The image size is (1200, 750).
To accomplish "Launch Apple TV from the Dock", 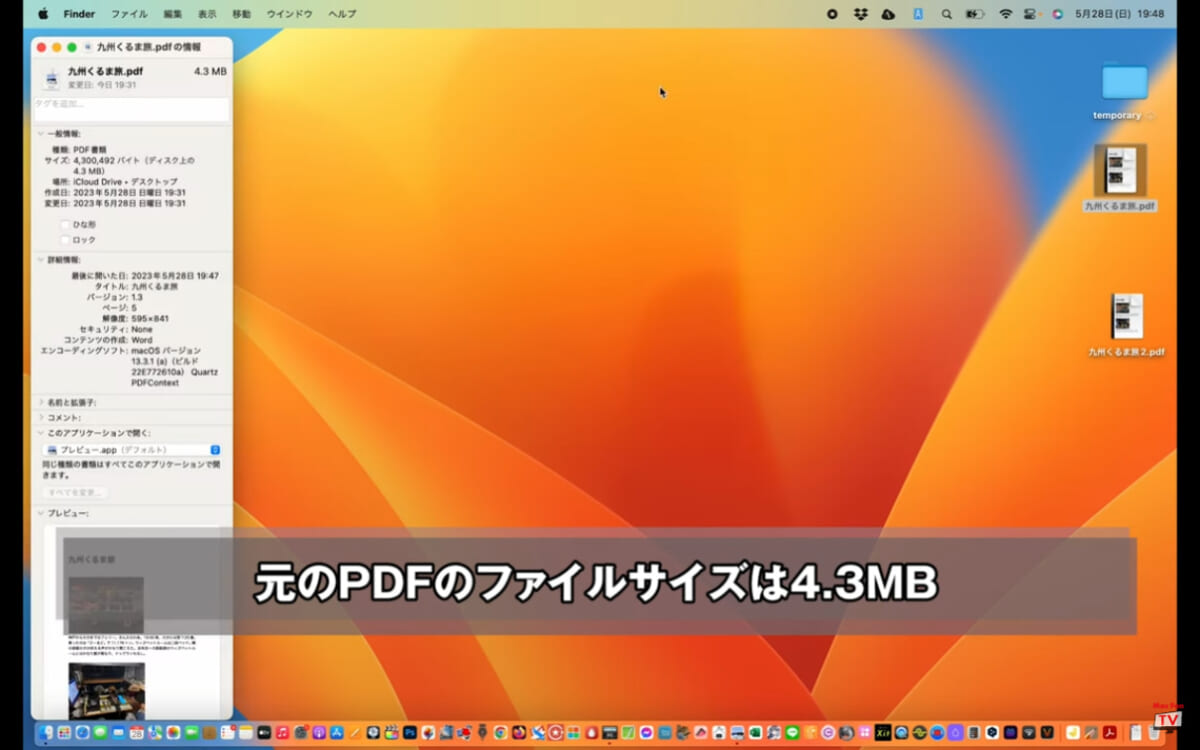I will coord(264,733).
